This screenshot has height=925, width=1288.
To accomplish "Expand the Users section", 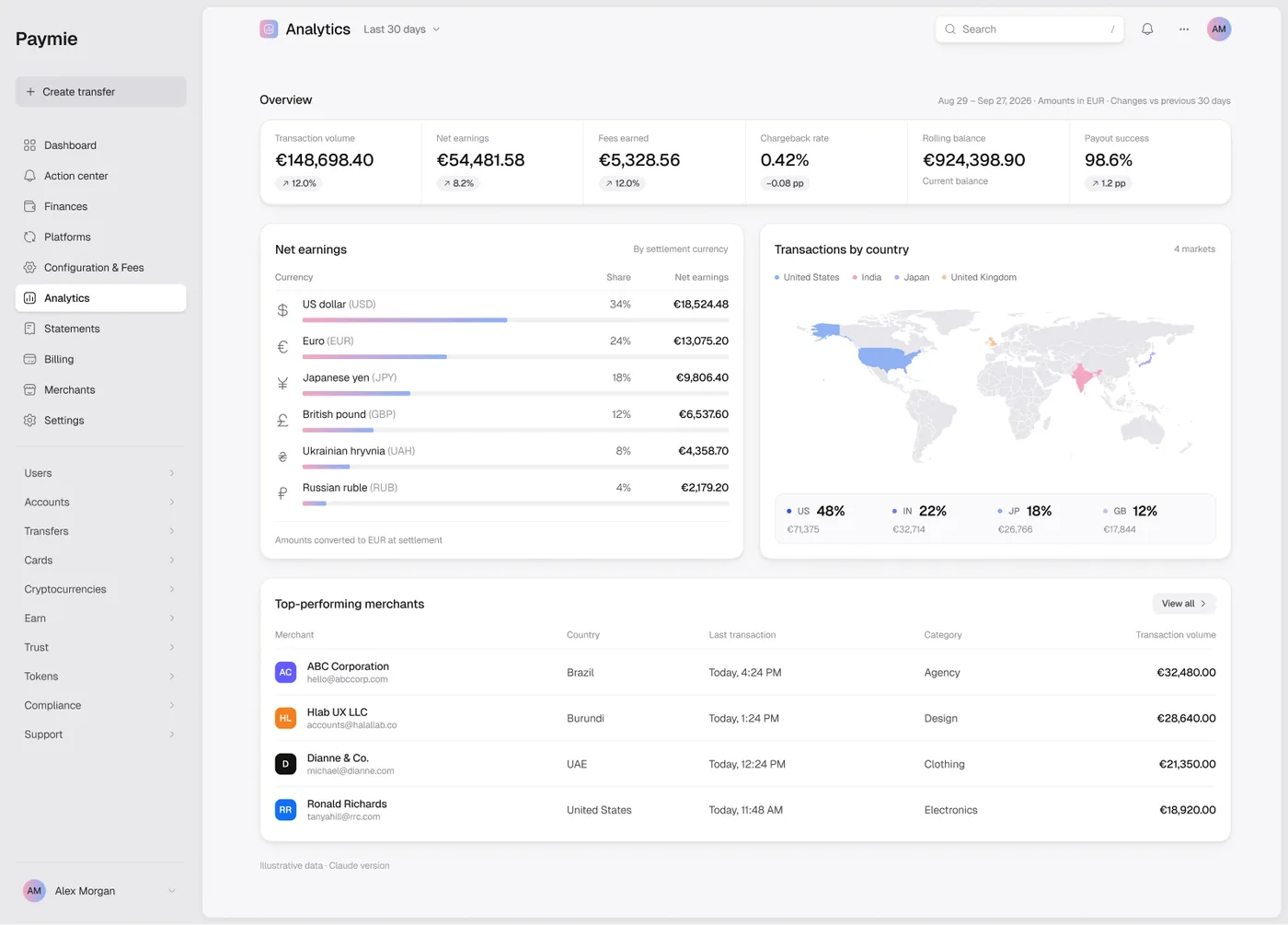I will click(x=100, y=473).
